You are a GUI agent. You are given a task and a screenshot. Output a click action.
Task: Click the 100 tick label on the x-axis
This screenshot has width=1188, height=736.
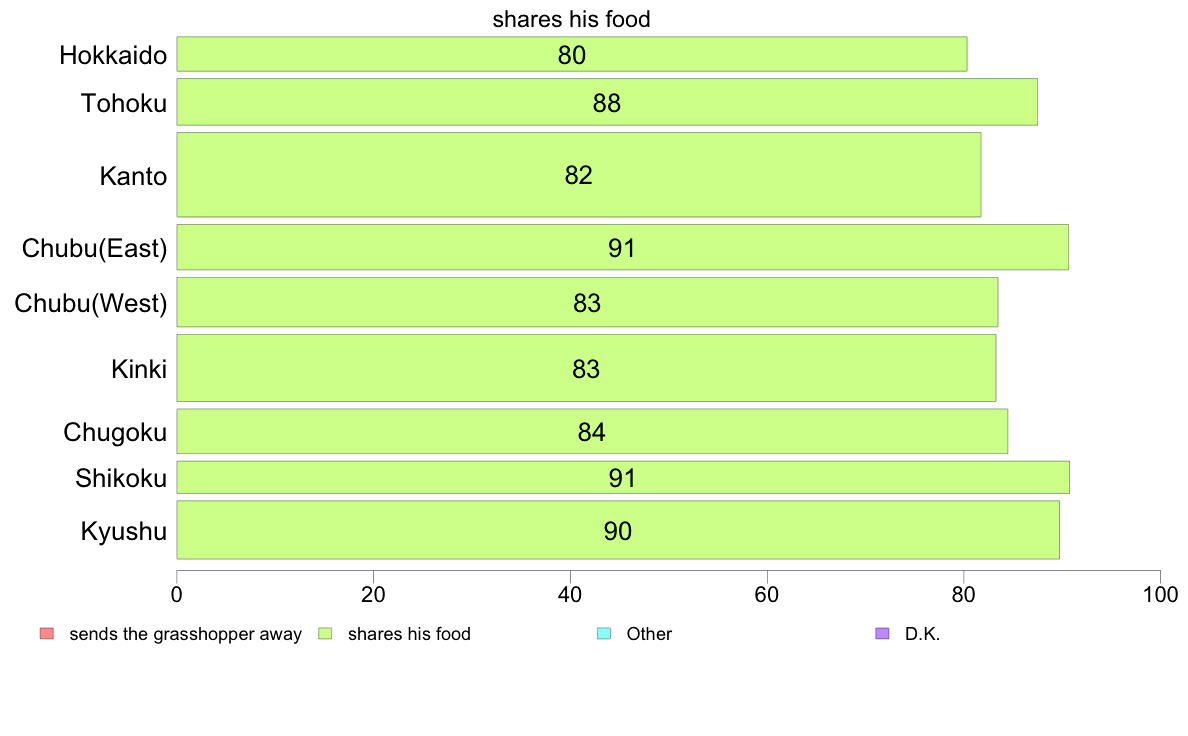1160,595
